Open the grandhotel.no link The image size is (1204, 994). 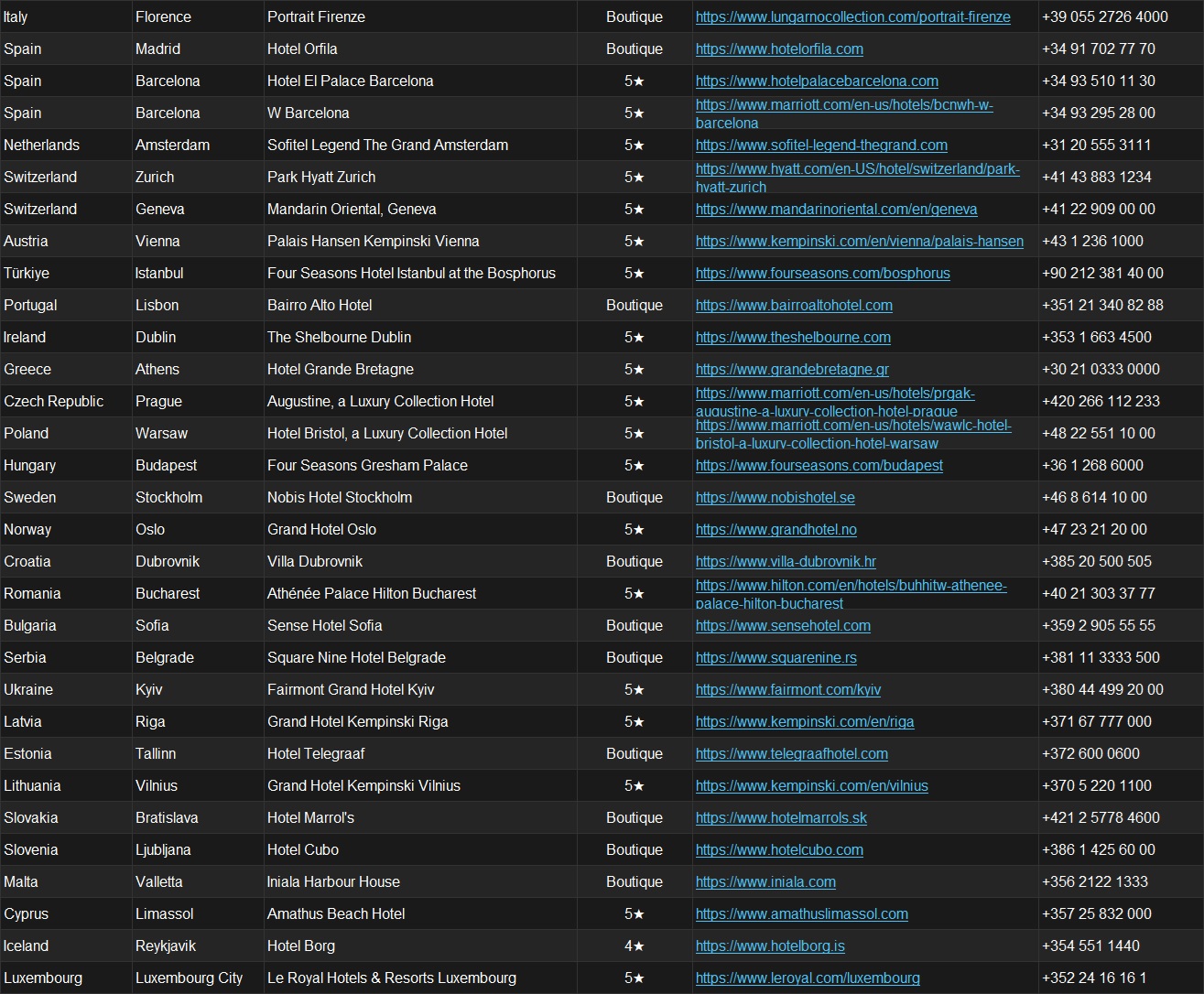776,529
